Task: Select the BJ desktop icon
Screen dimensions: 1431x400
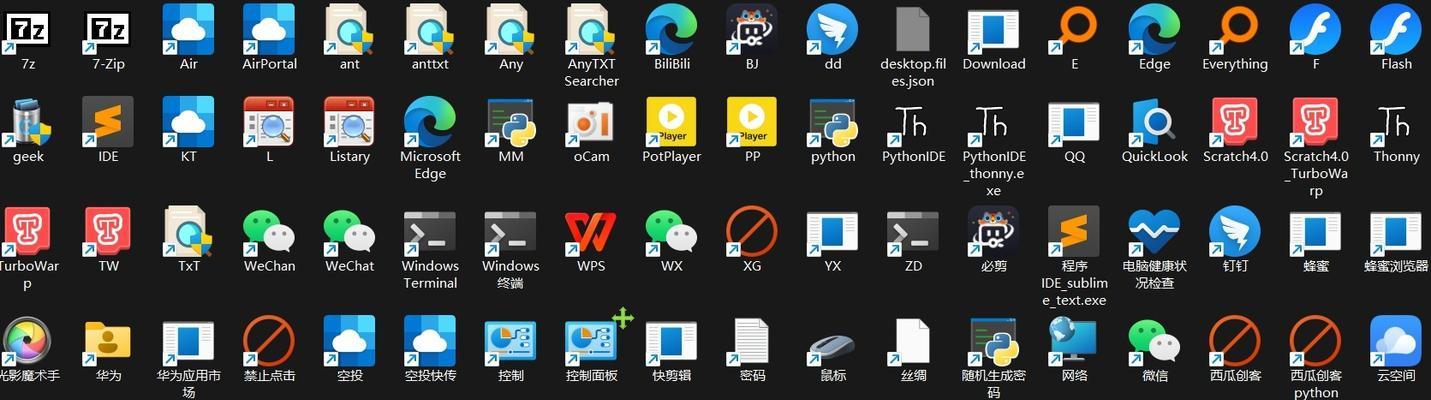Action: pyautogui.click(x=752, y=30)
